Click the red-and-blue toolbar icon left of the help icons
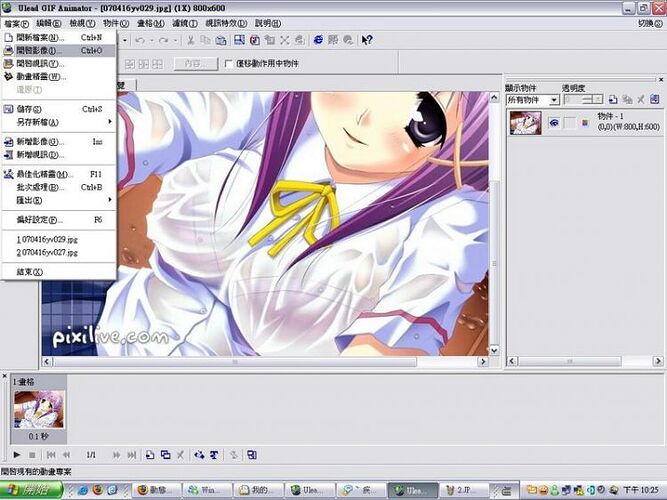This screenshot has width=667, height=500. [254, 40]
